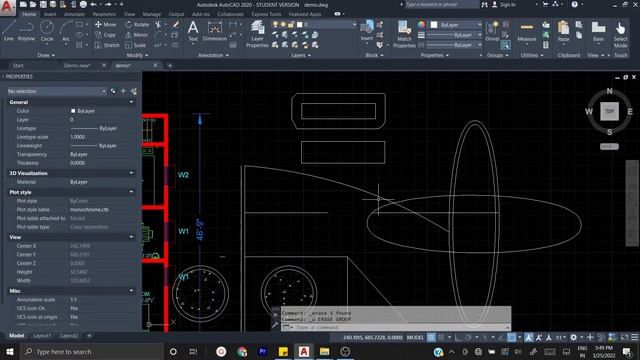Viewport: 640px width, 360px height.
Task: Open the Home ribbon tab
Action: pyautogui.click(x=29, y=14)
